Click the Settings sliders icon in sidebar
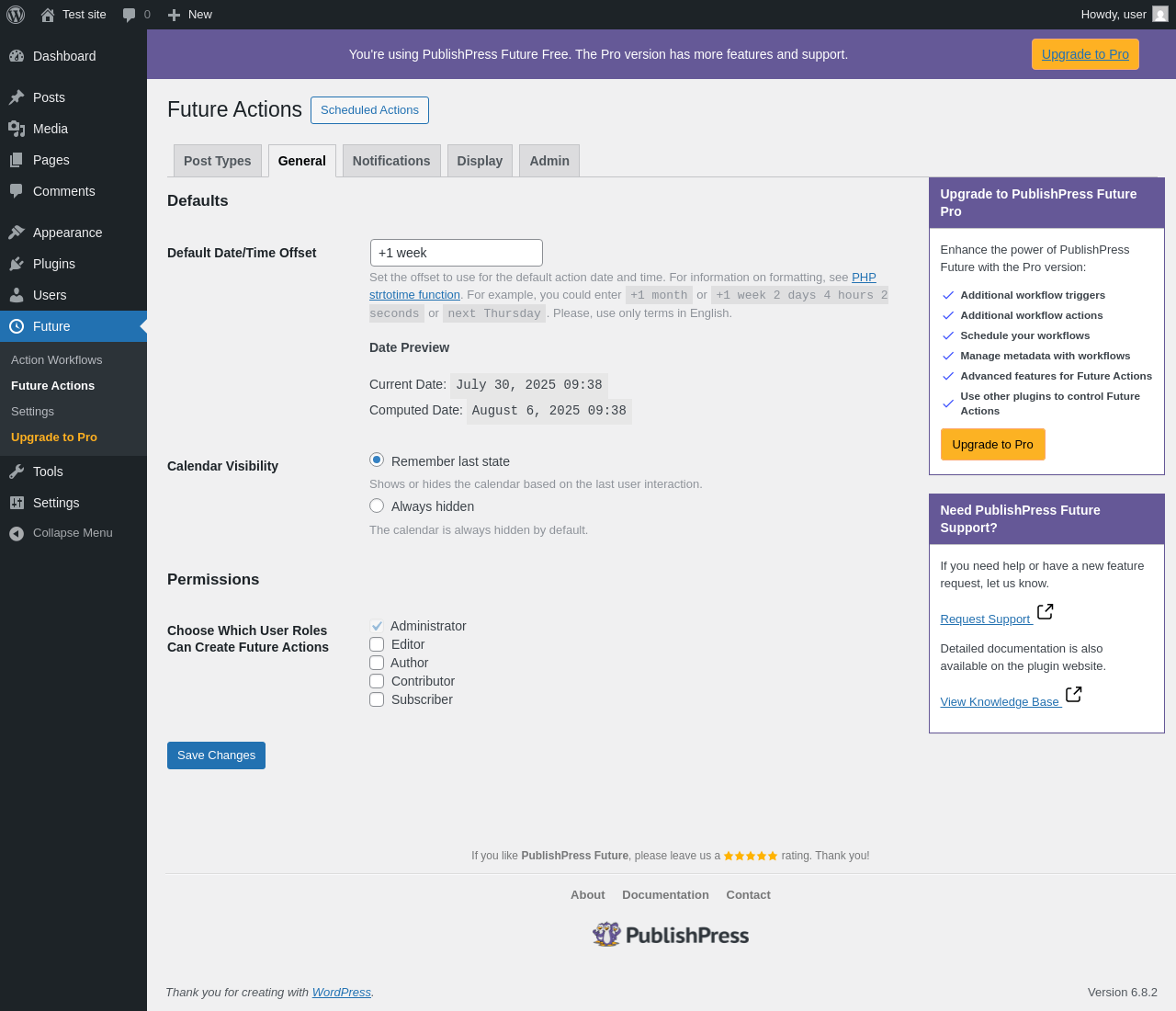Image resolution: width=1176 pixels, height=1011 pixels. point(17,503)
